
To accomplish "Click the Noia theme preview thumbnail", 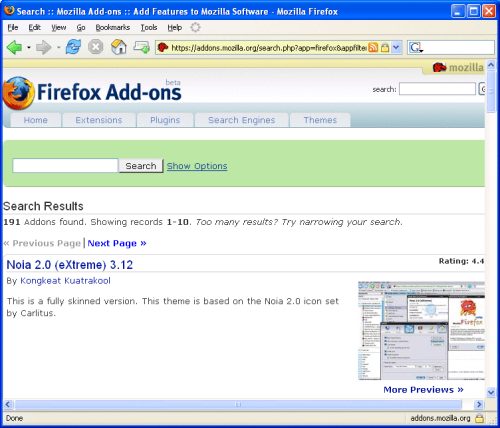I will [421, 330].
